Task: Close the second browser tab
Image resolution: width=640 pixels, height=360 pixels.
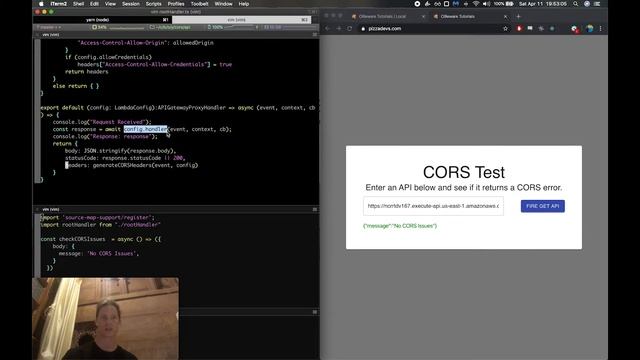Action: [x=505, y=16]
